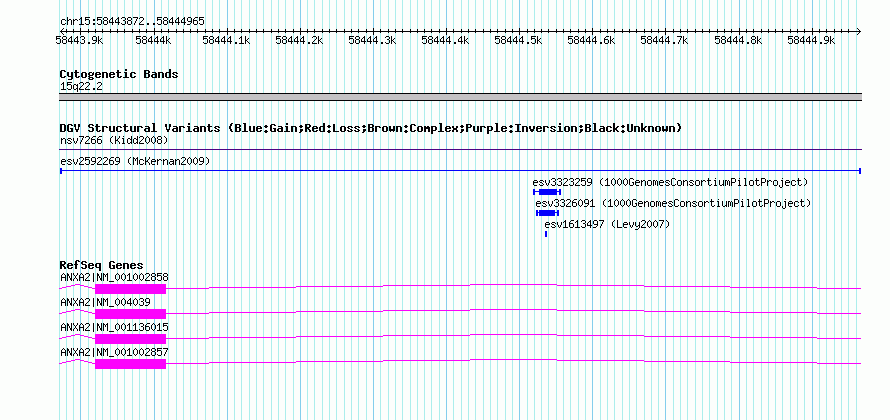Click the NM_001002858 magenta exon block
Image resolution: width=890 pixels, height=420 pixels.
[131, 289]
